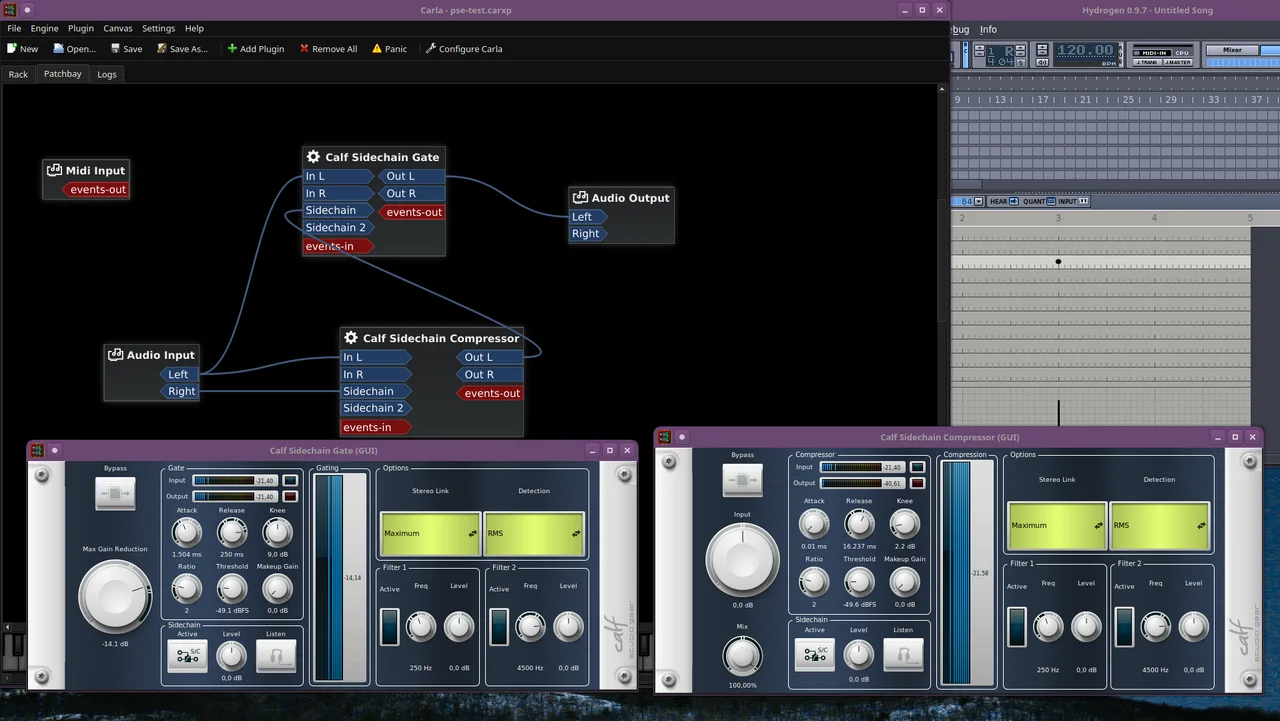Toggle Sidechain Active S/C in the Compressor GUI
1280x721 pixels.
tap(814, 654)
